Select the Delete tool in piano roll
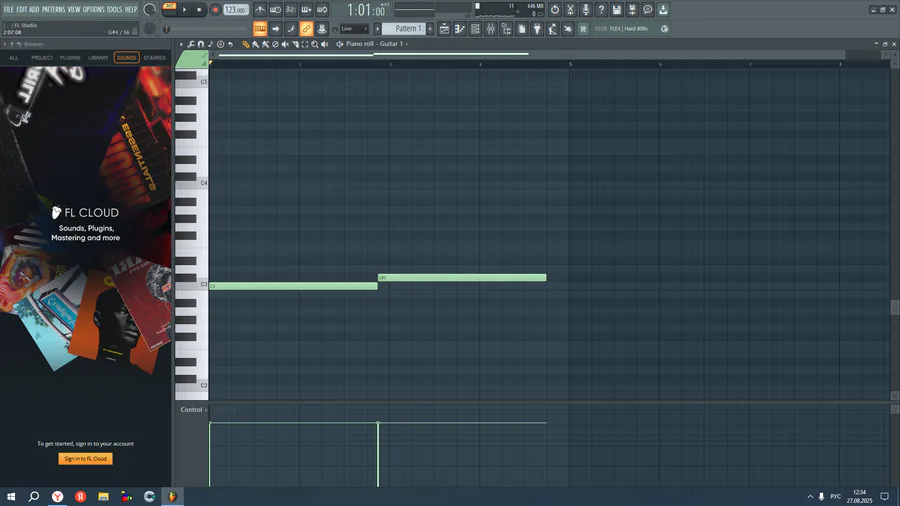The width and height of the screenshot is (900, 506). pos(275,44)
